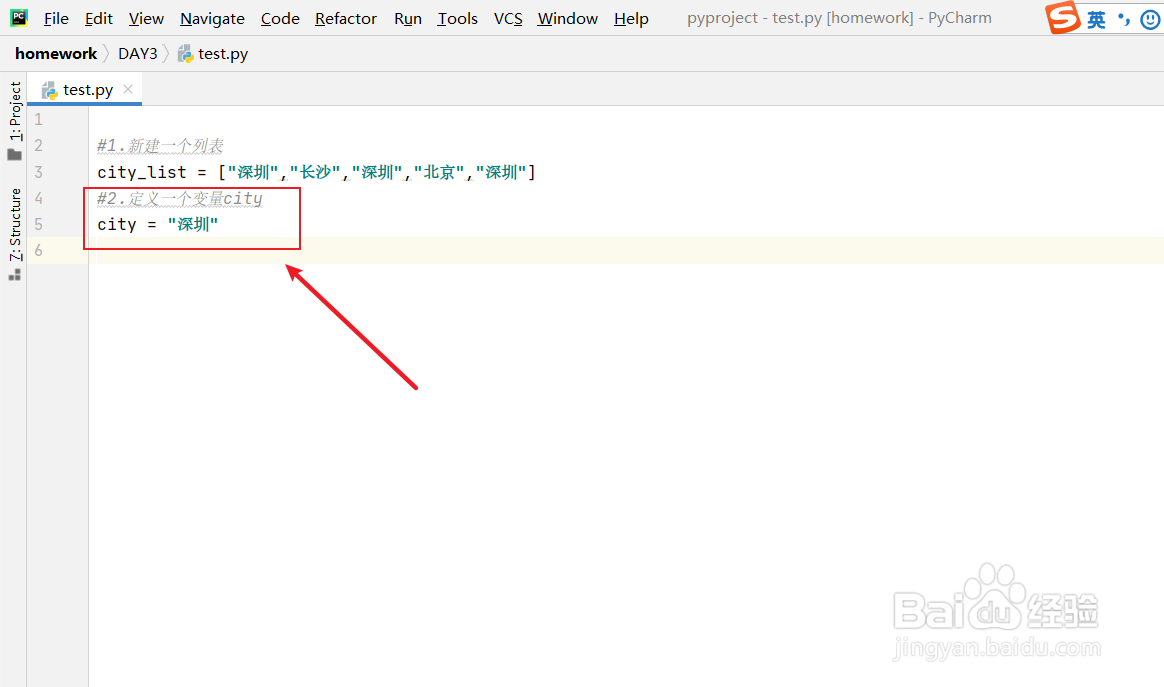
Task: Open the Run menu
Action: pos(408,19)
